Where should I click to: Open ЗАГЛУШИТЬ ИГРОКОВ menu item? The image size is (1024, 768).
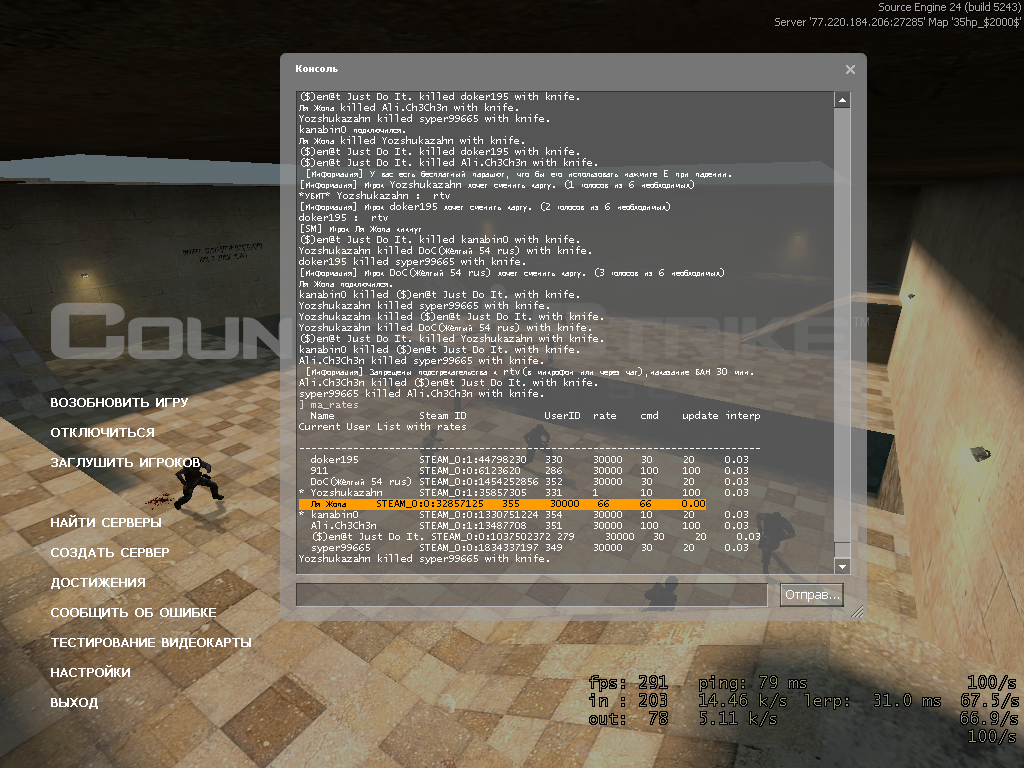(125, 462)
